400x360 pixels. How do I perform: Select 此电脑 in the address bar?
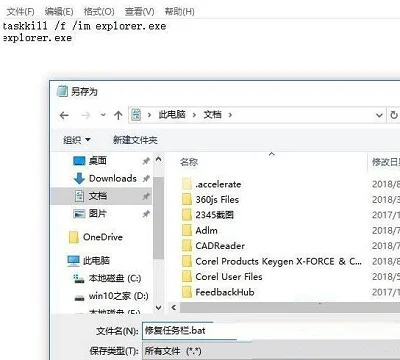(x=172, y=115)
